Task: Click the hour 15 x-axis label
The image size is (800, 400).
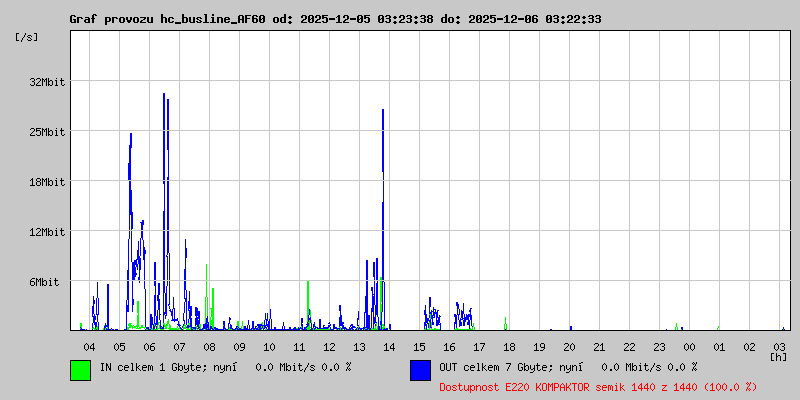Action: 419,347
